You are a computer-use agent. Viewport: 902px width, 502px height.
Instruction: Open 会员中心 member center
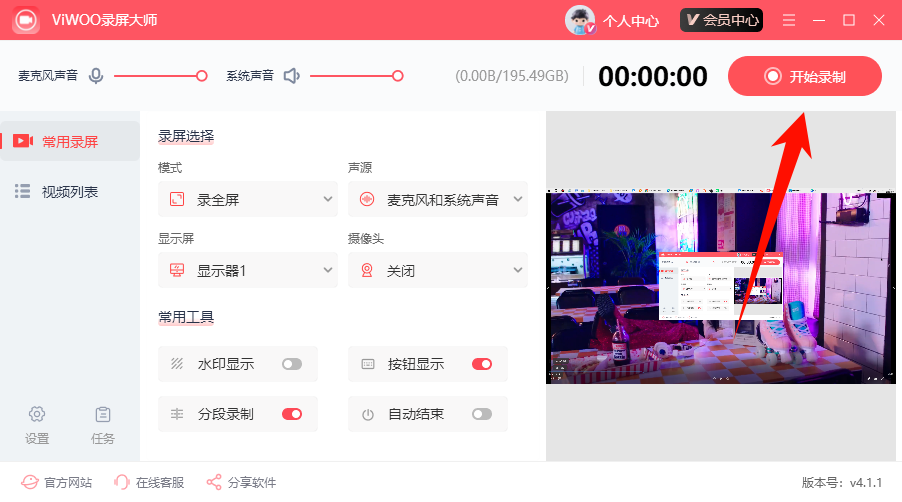pyautogui.click(x=721, y=20)
